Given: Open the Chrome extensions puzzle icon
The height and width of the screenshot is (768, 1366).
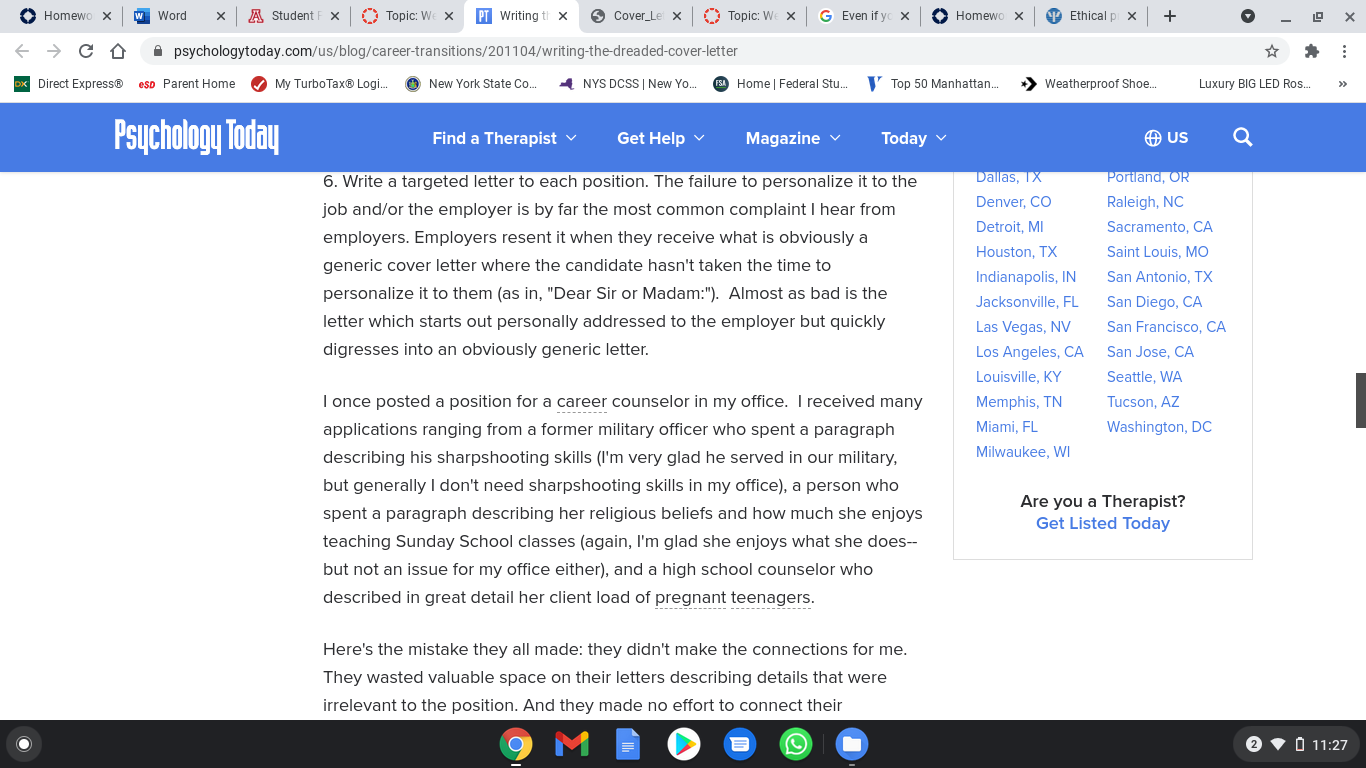Looking at the screenshot, I should coord(1312,51).
